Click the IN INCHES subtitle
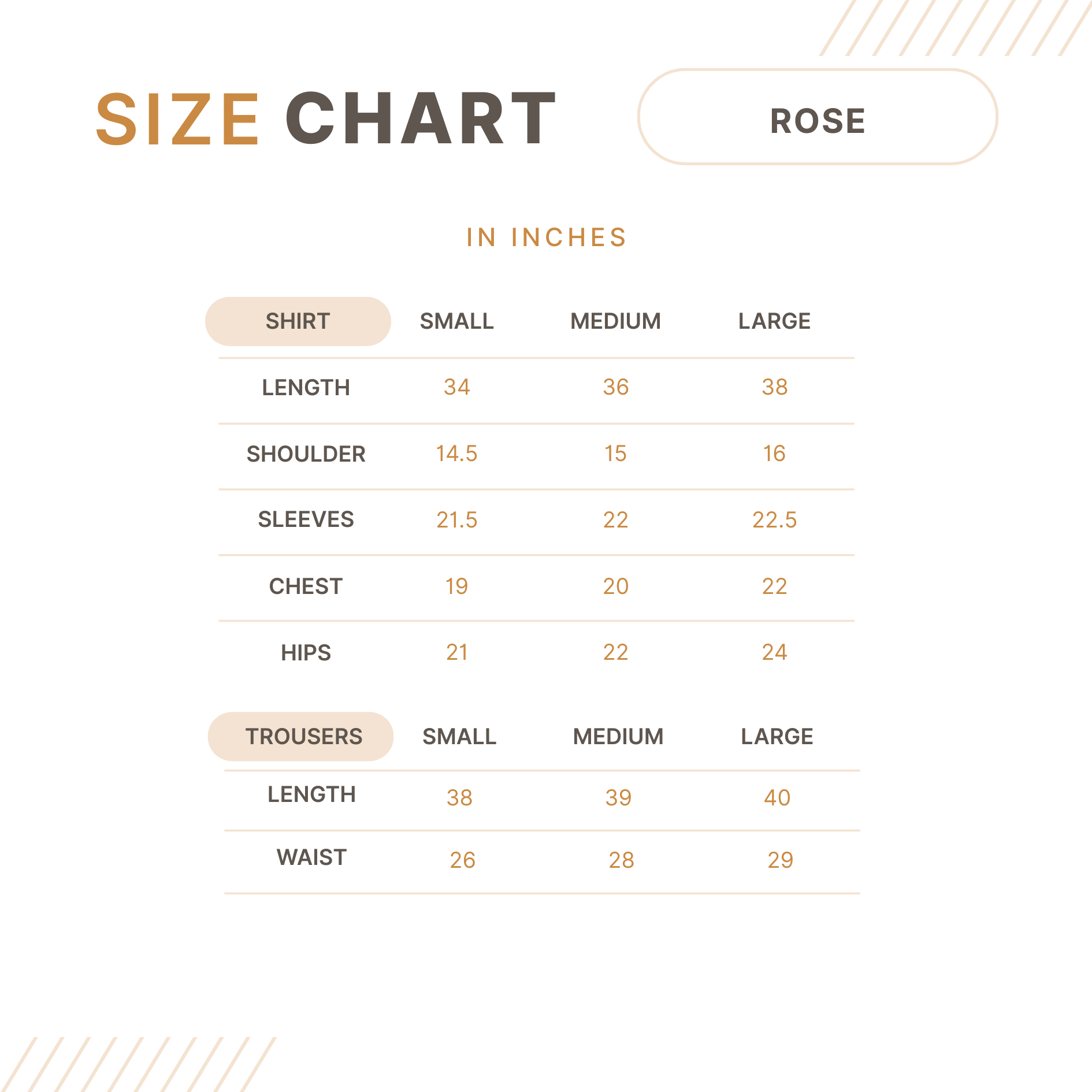The width and height of the screenshot is (1092, 1092). pos(546,237)
